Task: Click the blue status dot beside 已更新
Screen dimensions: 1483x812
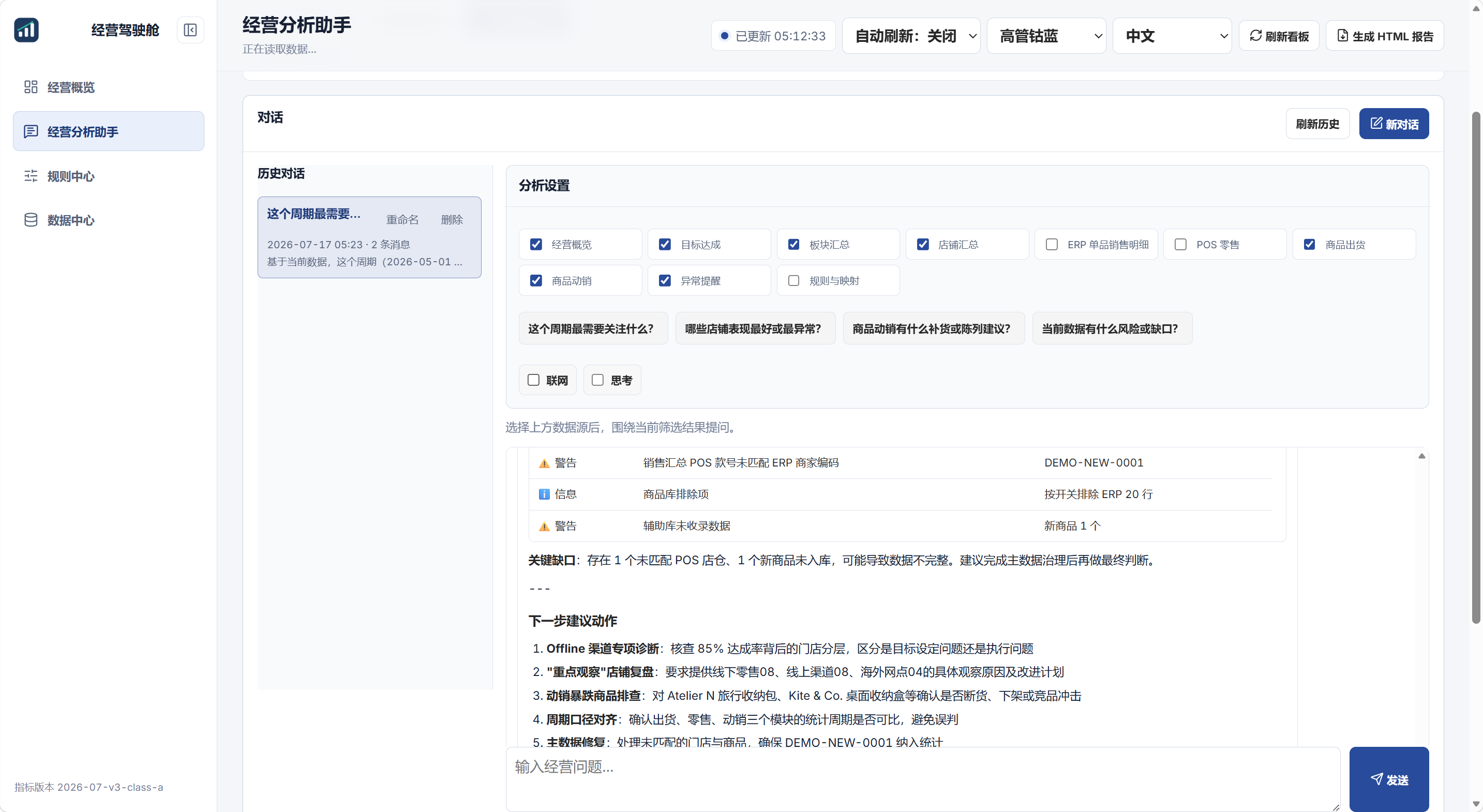Action: (x=725, y=36)
